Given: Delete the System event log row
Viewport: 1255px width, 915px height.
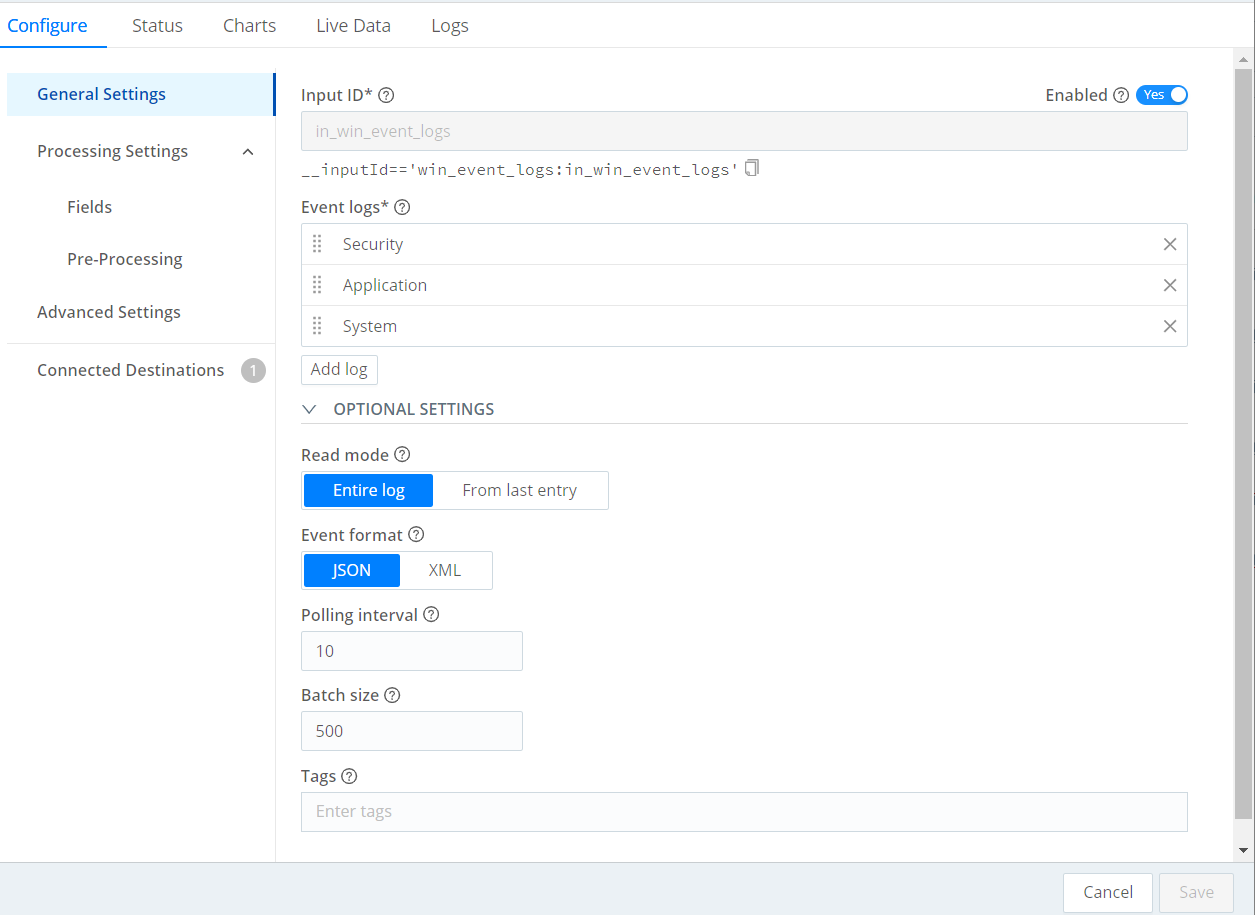Looking at the screenshot, I should [1169, 326].
